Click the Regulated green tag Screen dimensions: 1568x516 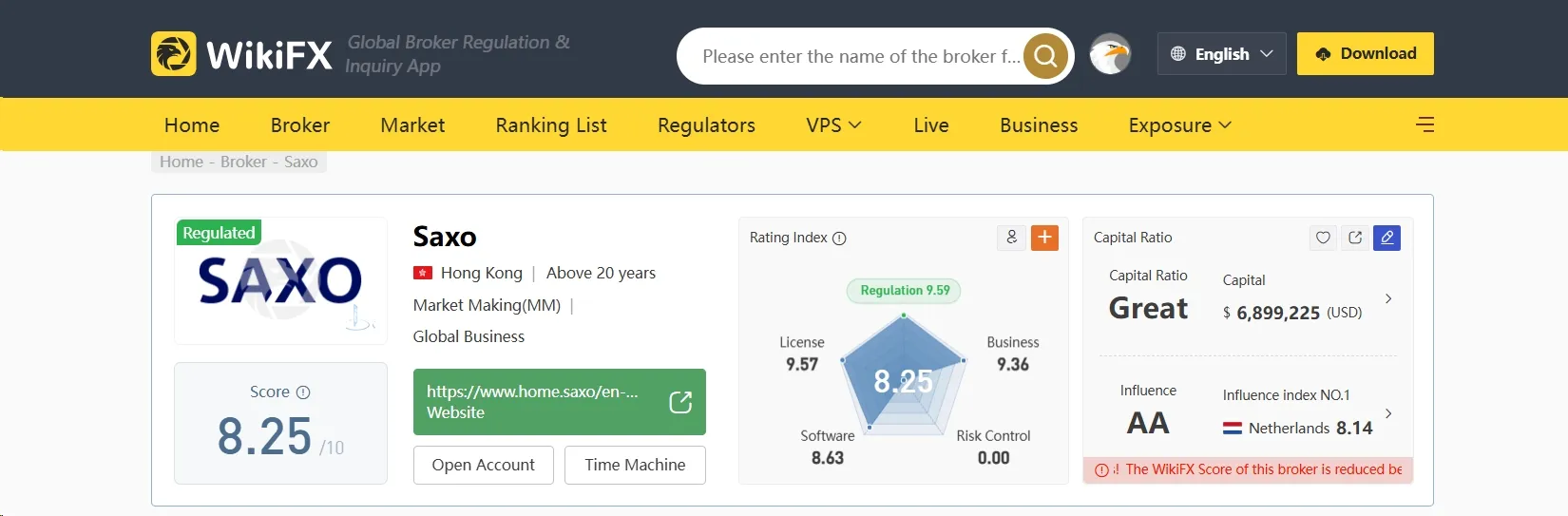[219, 233]
